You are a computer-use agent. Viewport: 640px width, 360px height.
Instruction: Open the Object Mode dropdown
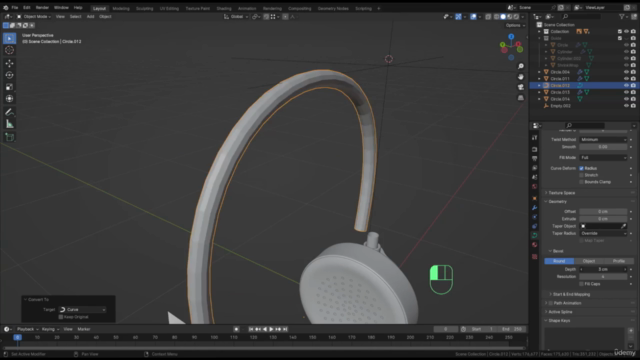pyautogui.click(x=33, y=17)
